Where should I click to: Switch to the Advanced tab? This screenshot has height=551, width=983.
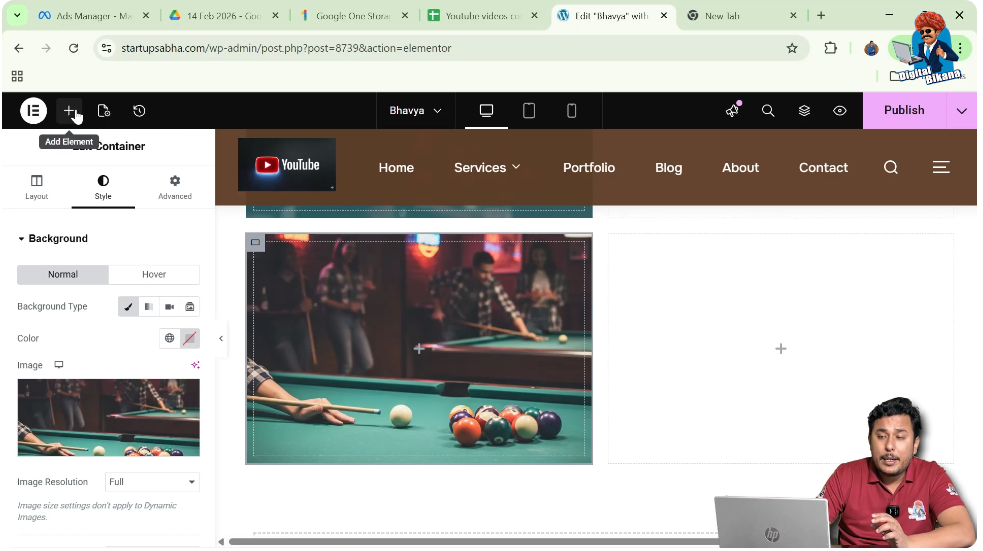(x=175, y=187)
